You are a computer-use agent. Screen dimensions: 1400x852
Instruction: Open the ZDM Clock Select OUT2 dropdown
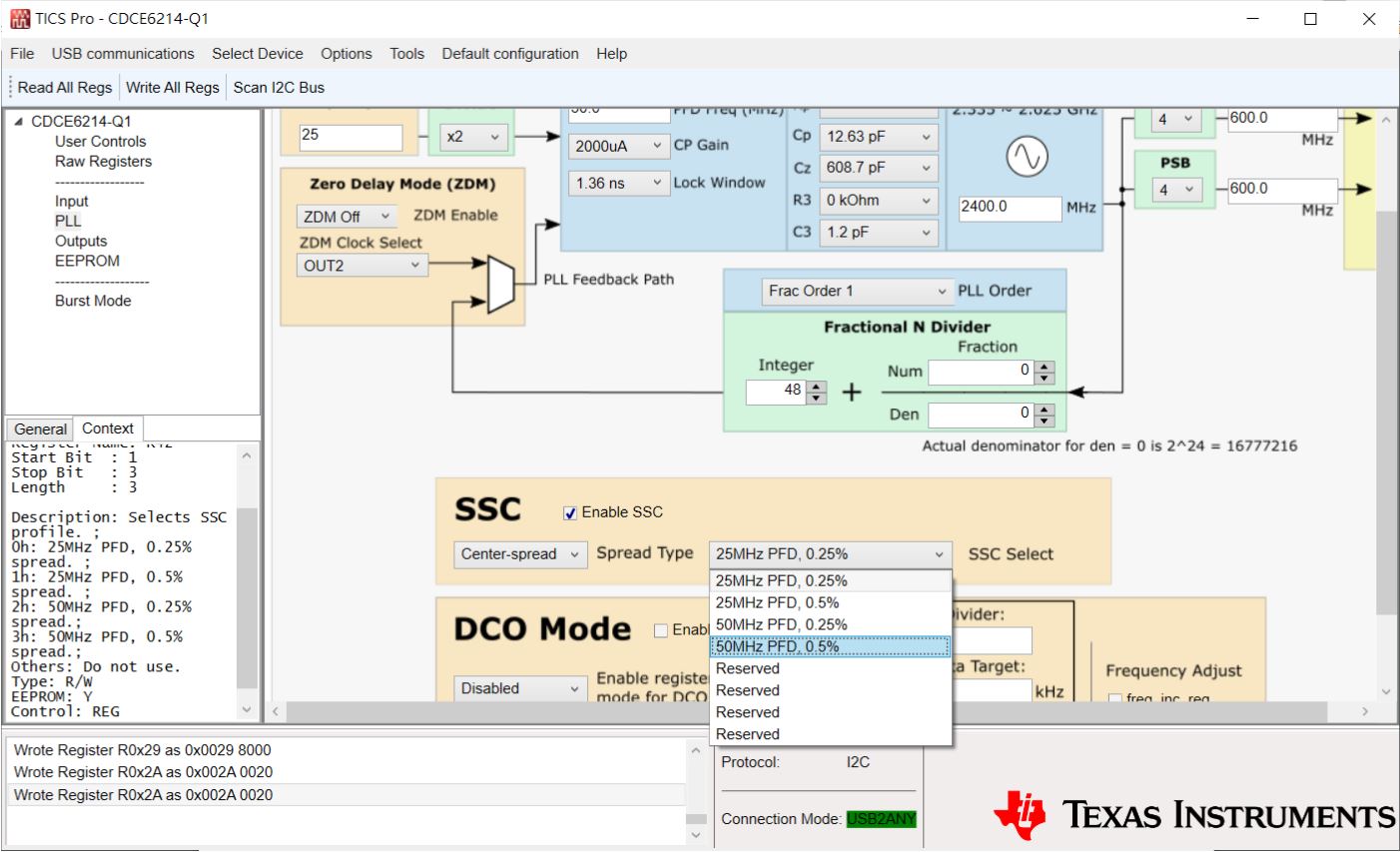[x=362, y=266]
